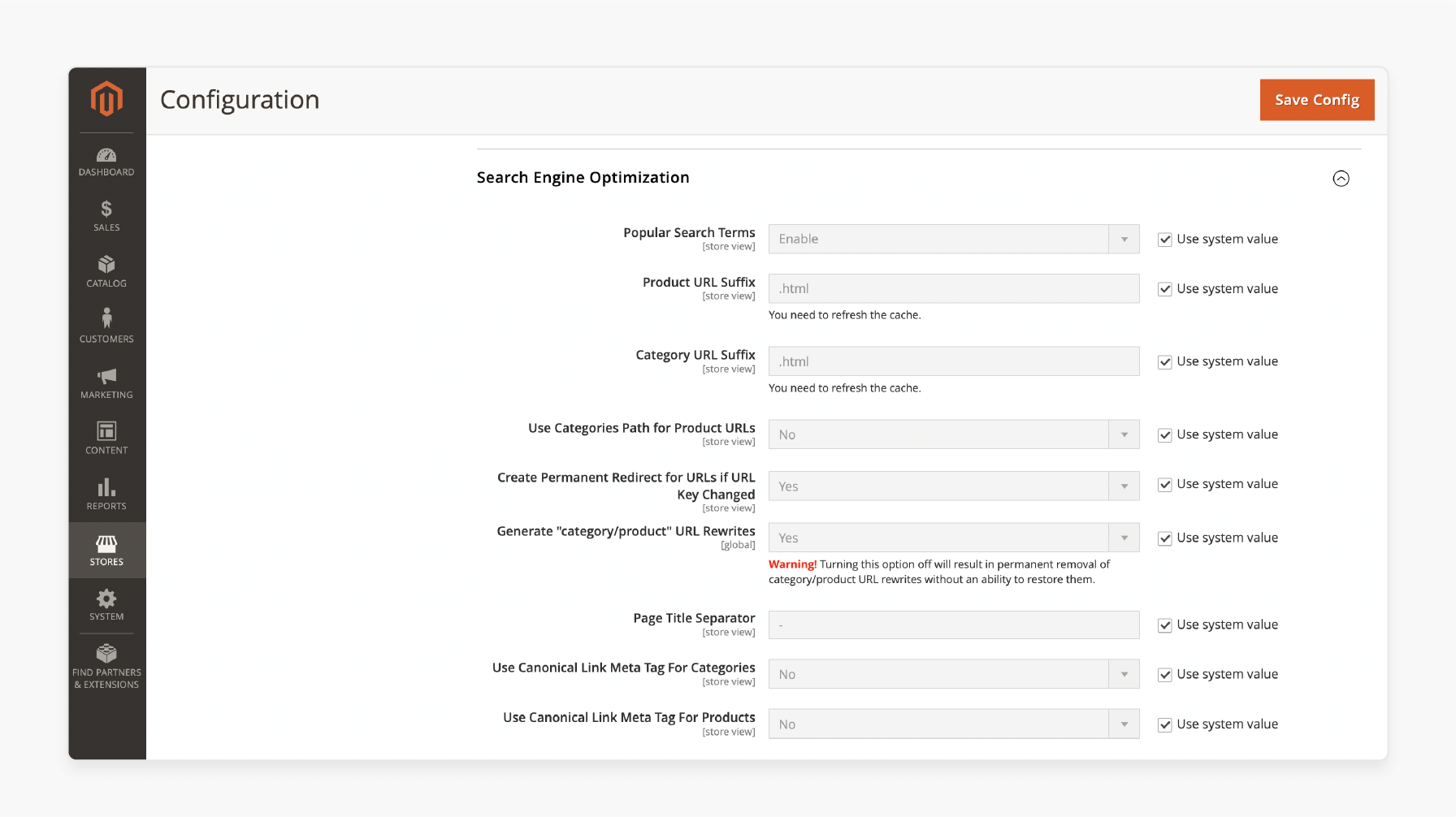Save the configuration with Save Config

tap(1317, 100)
